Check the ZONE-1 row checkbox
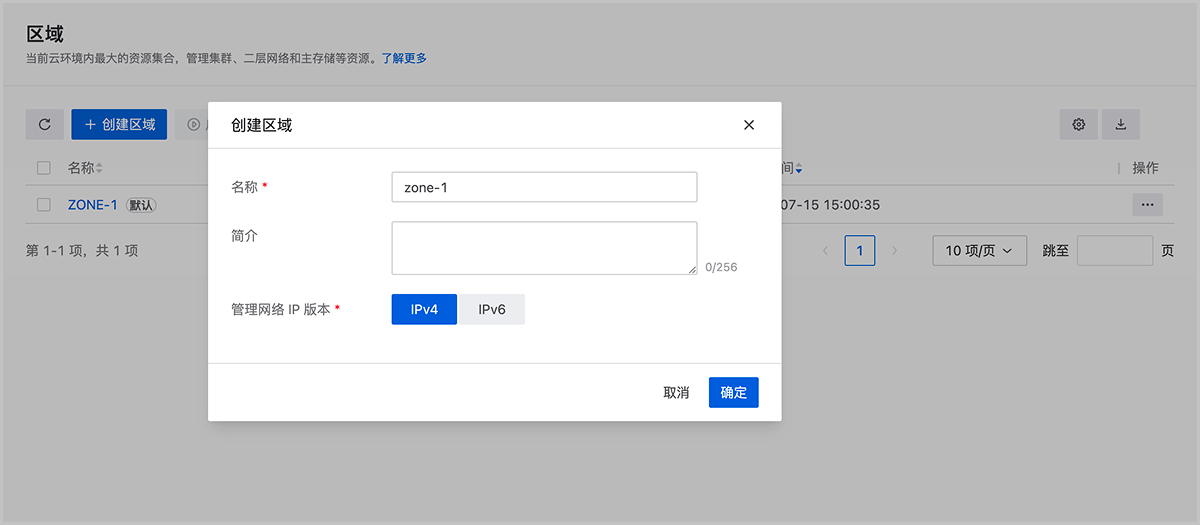Viewport: 1200px width, 525px height. coord(44,205)
